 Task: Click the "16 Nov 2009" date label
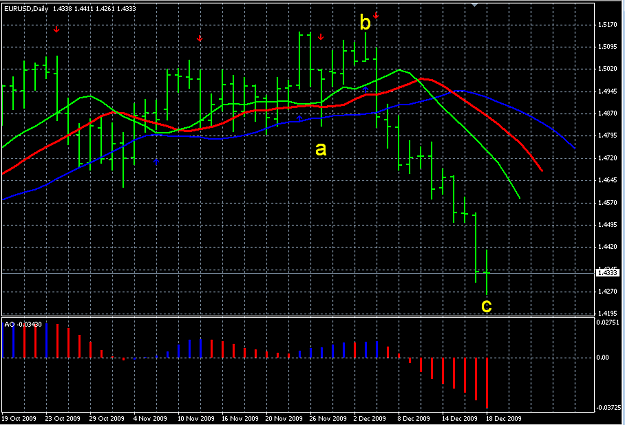coord(240,419)
